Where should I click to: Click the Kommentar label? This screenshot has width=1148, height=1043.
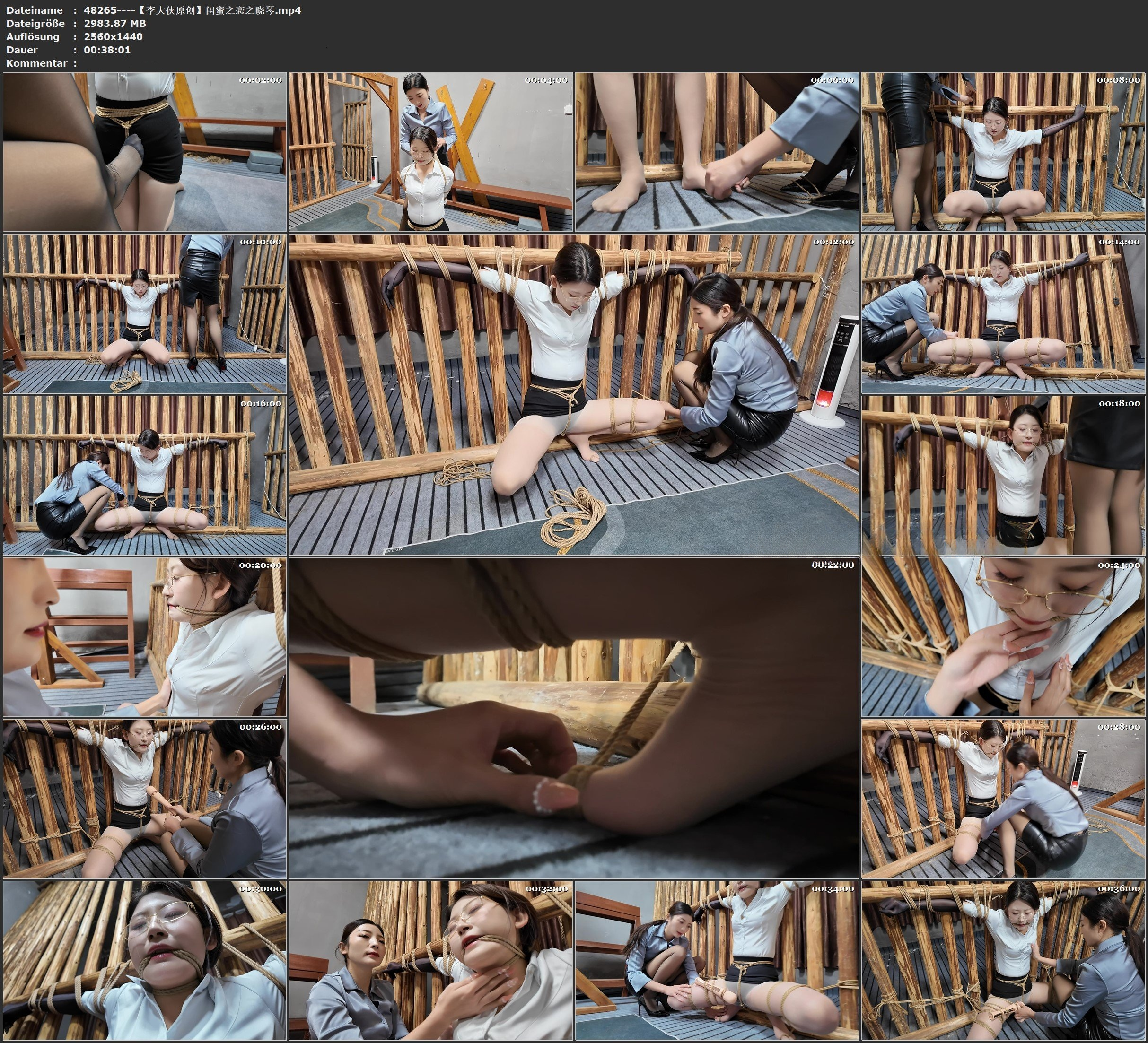click(36, 63)
